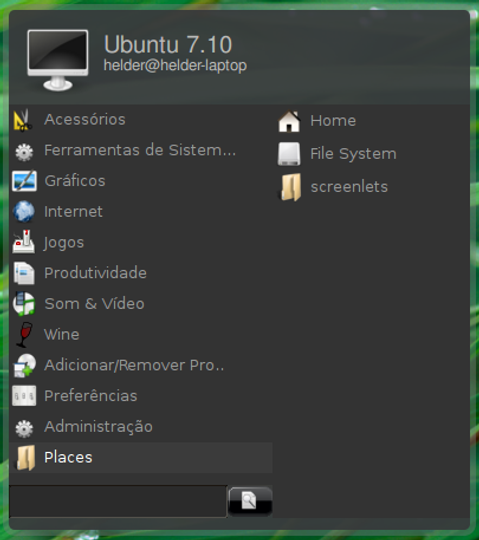Viewport: 479px width, 540px height.
Task: Open the Ferramentas de Sistema submenu
Action: tap(141, 150)
